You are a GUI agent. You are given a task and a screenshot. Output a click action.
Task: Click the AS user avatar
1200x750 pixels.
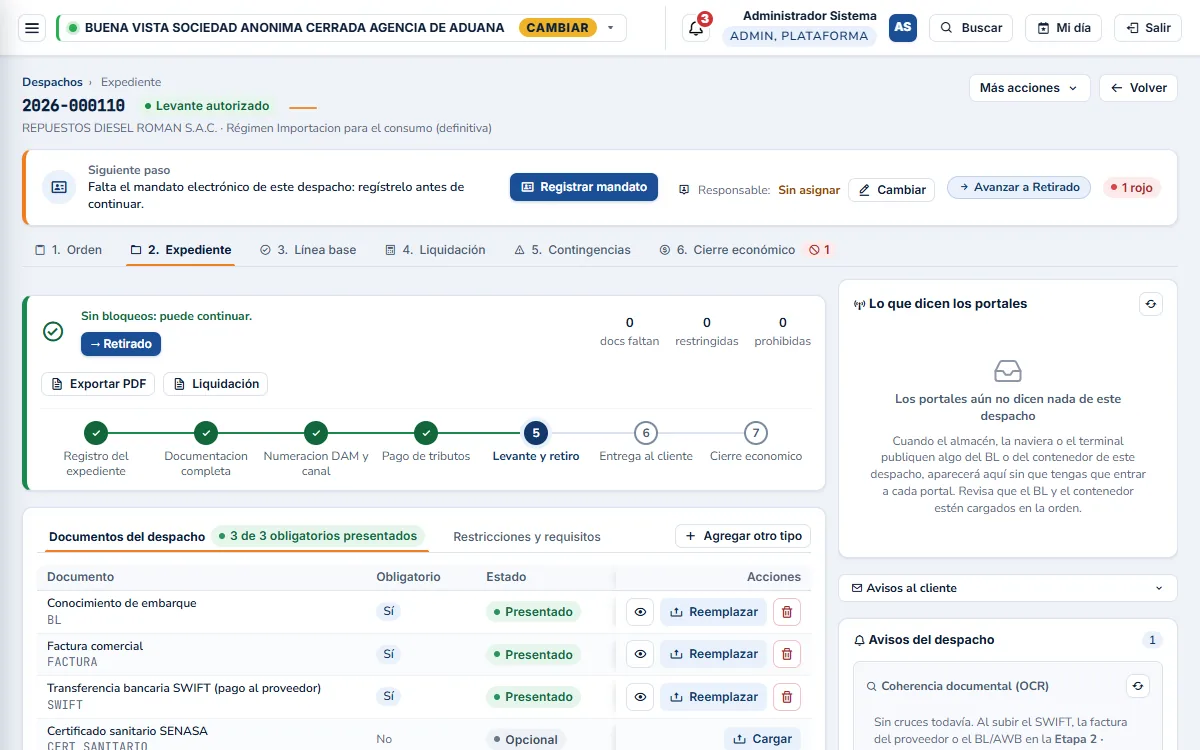coord(903,28)
